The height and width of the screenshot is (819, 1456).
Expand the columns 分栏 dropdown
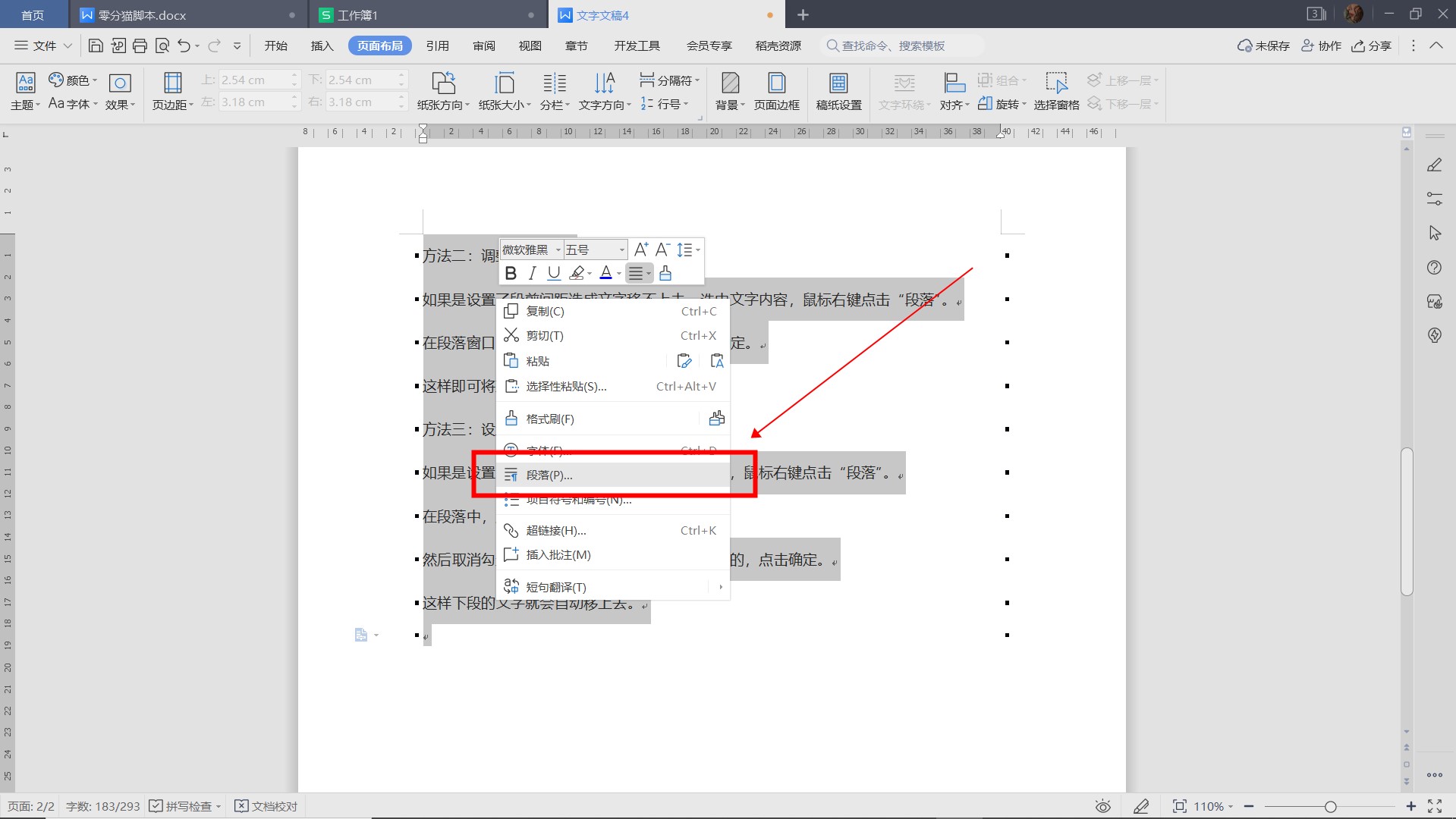point(555,105)
